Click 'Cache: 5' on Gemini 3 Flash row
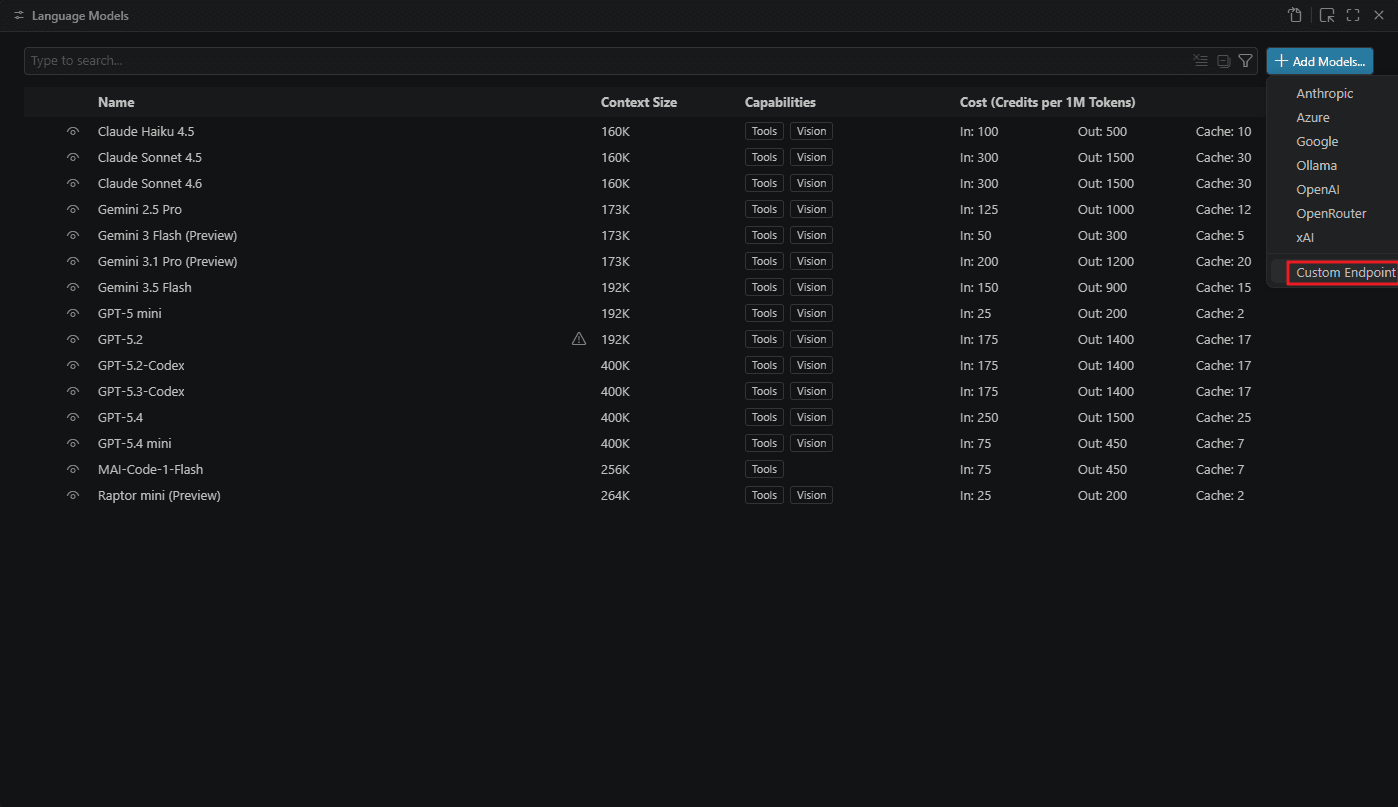This screenshot has height=807, width=1398. 1220,235
